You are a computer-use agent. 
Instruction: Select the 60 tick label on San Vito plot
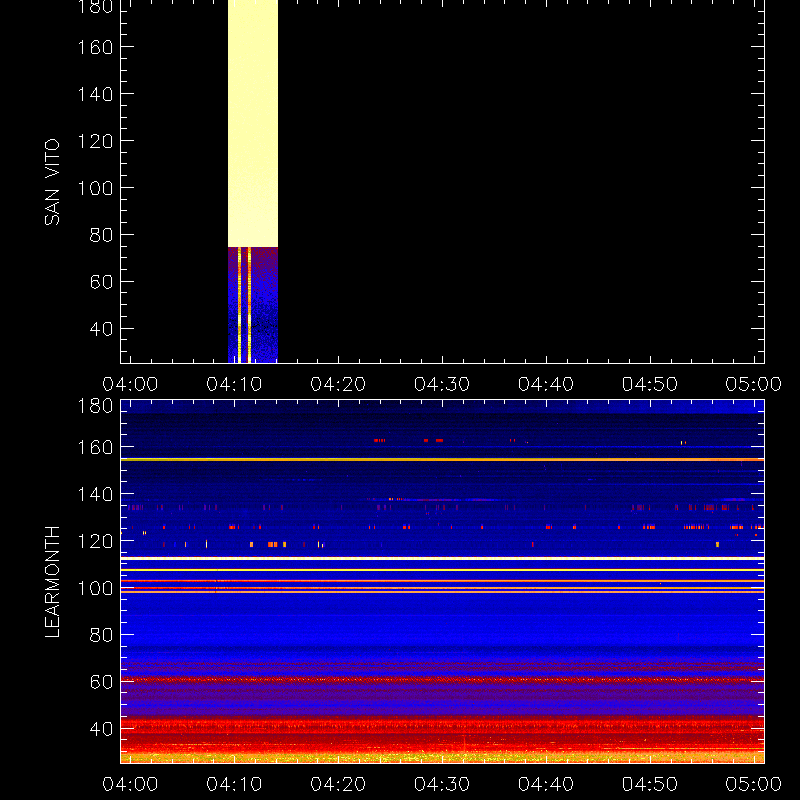click(x=102, y=282)
